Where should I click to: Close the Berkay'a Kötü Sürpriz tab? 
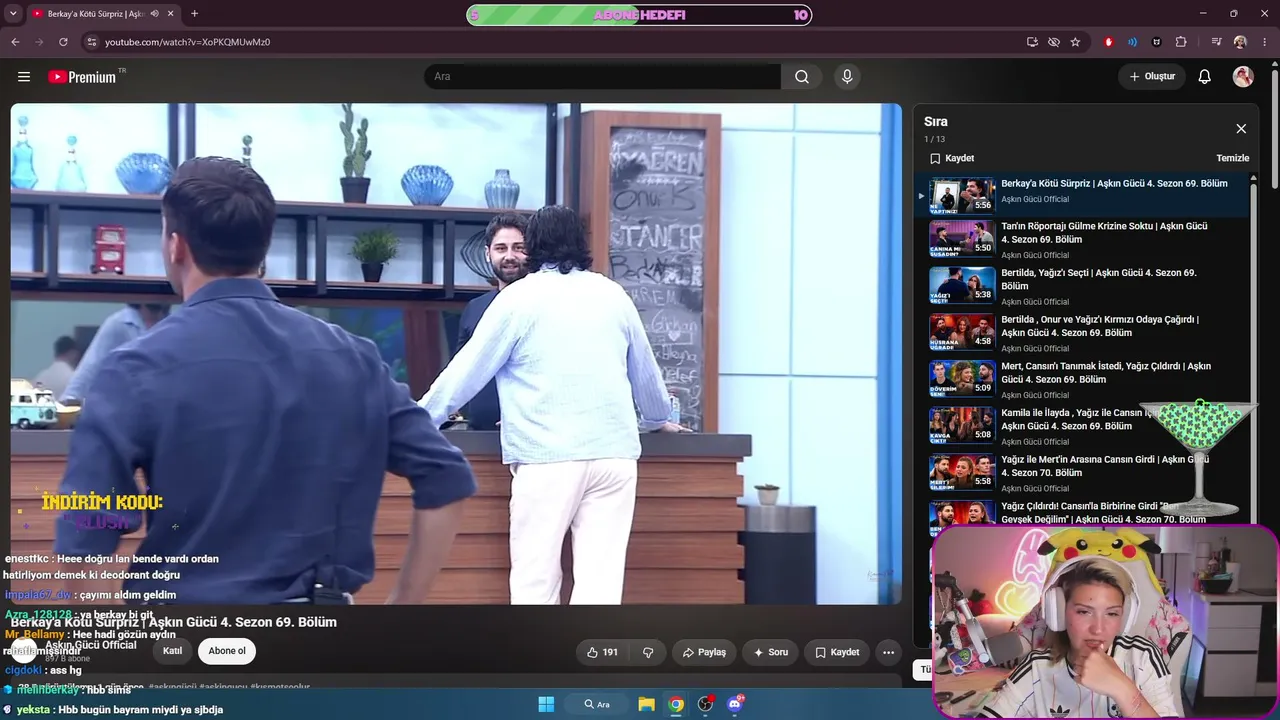coord(171,14)
